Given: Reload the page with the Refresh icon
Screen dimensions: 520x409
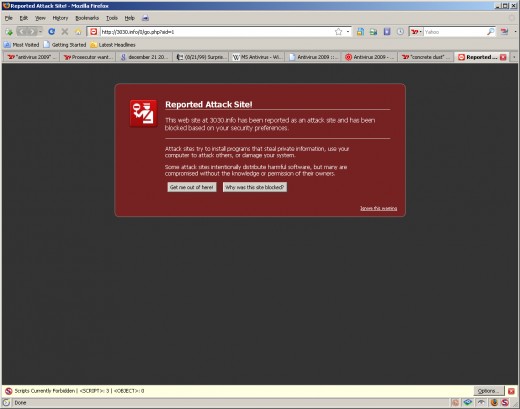Looking at the screenshot, I should pyautogui.click(x=52, y=32).
